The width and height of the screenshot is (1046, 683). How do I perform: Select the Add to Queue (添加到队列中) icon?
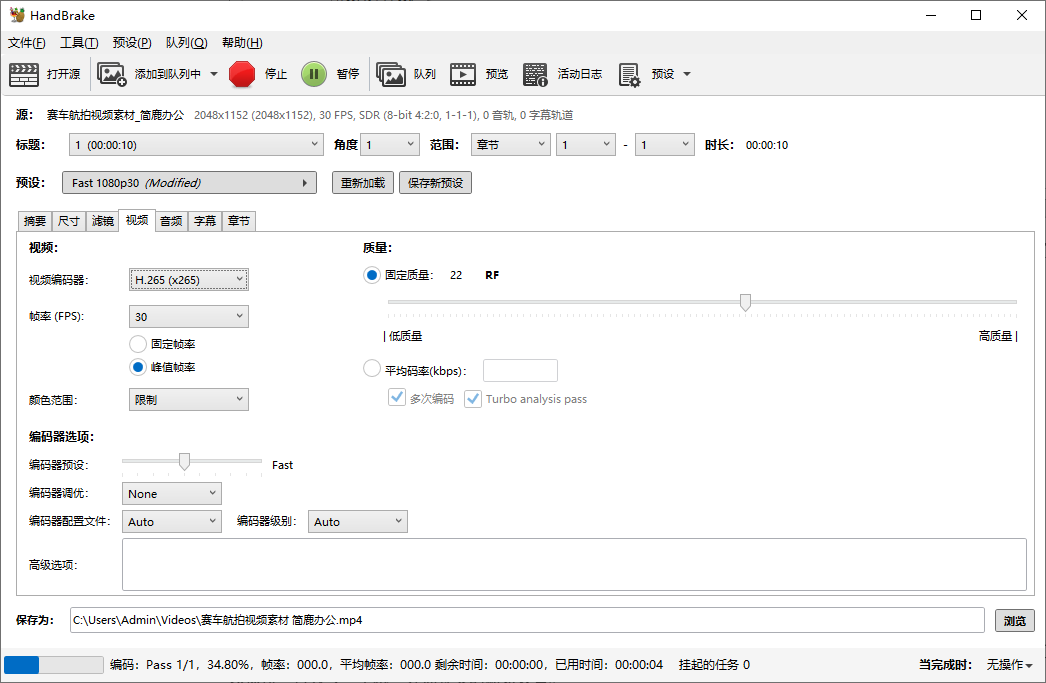click(111, 73)
